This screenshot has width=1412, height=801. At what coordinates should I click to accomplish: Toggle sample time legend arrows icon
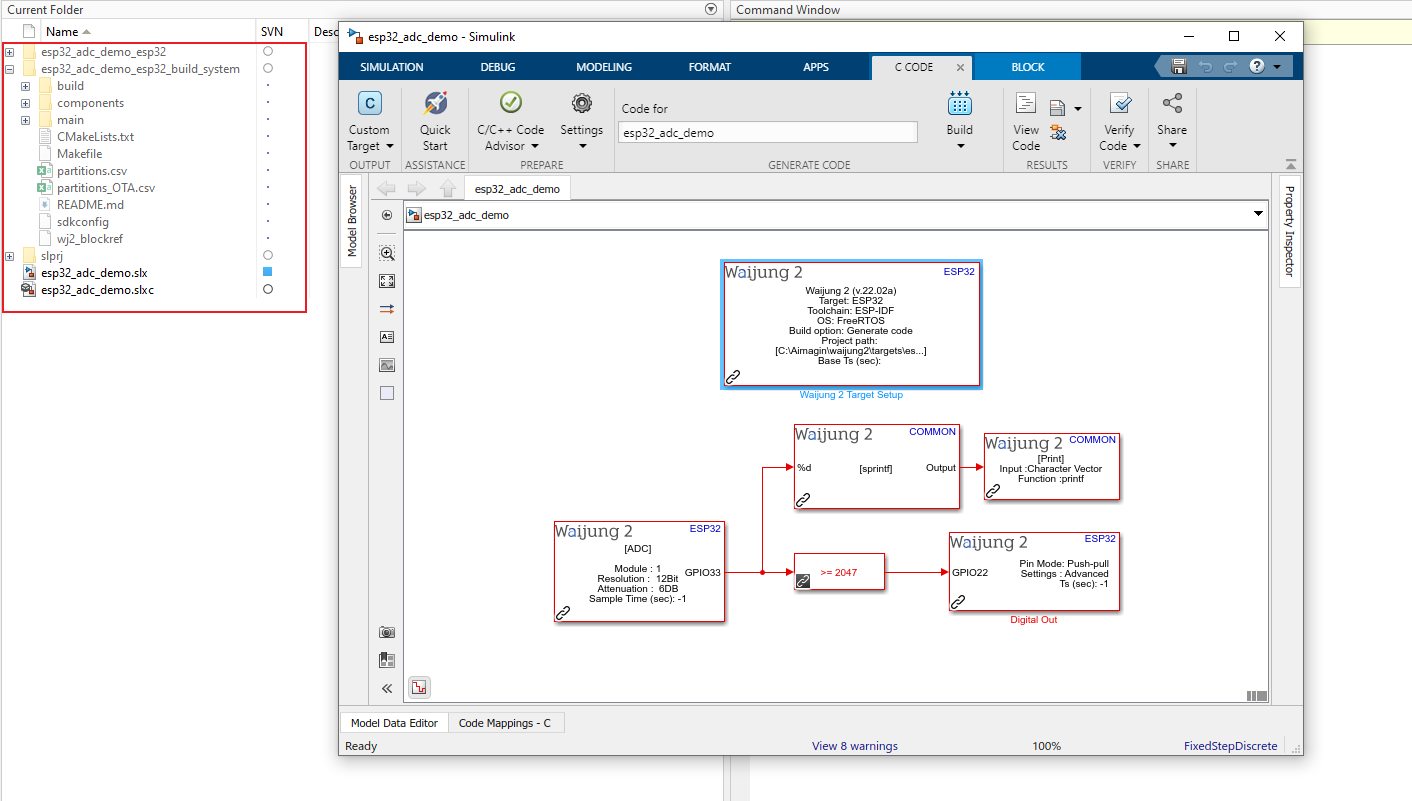pos(387,309)
